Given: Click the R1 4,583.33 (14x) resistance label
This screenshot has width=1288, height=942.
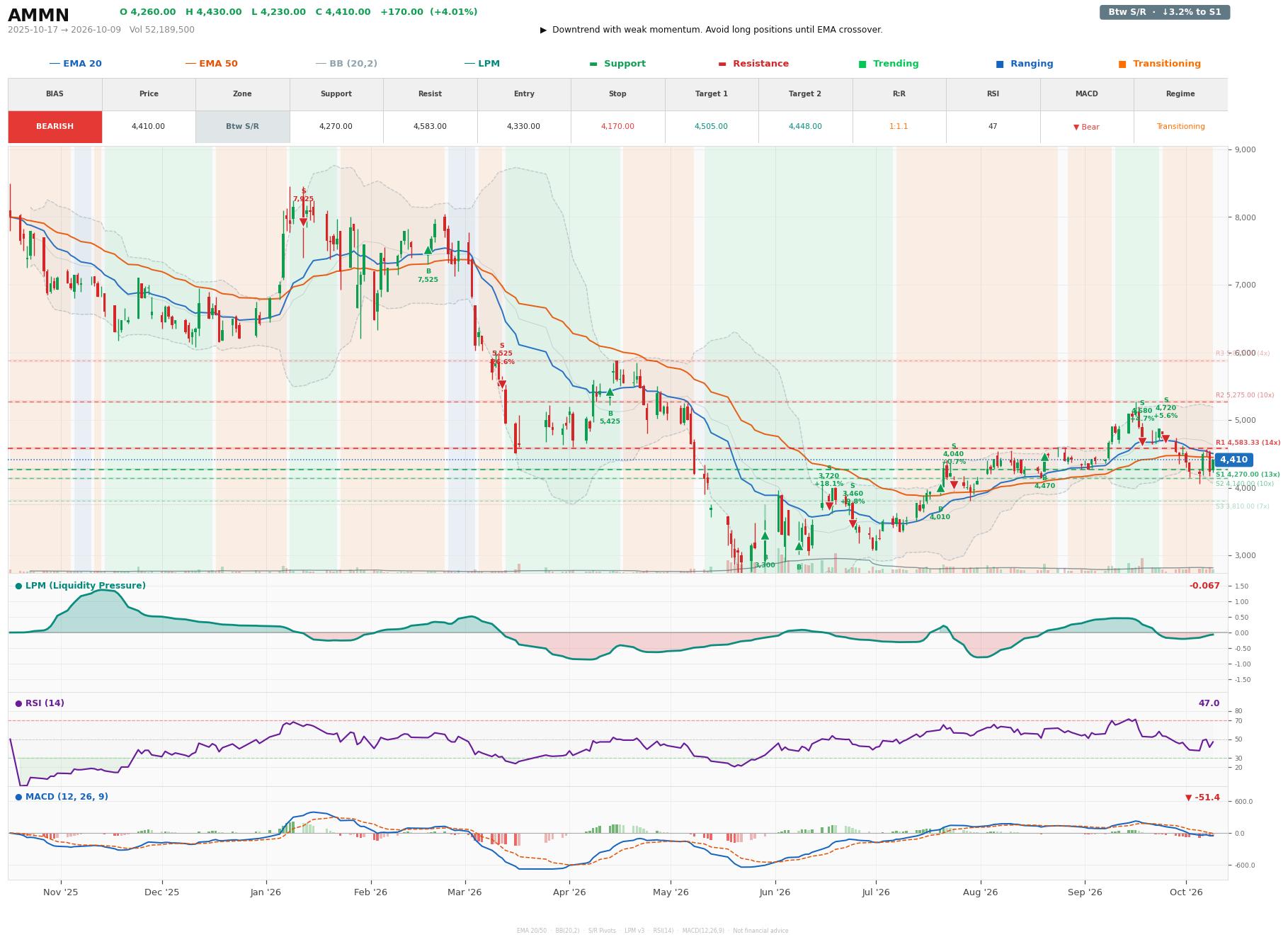Looking at the screenshot, I should tap(1248, 443).
